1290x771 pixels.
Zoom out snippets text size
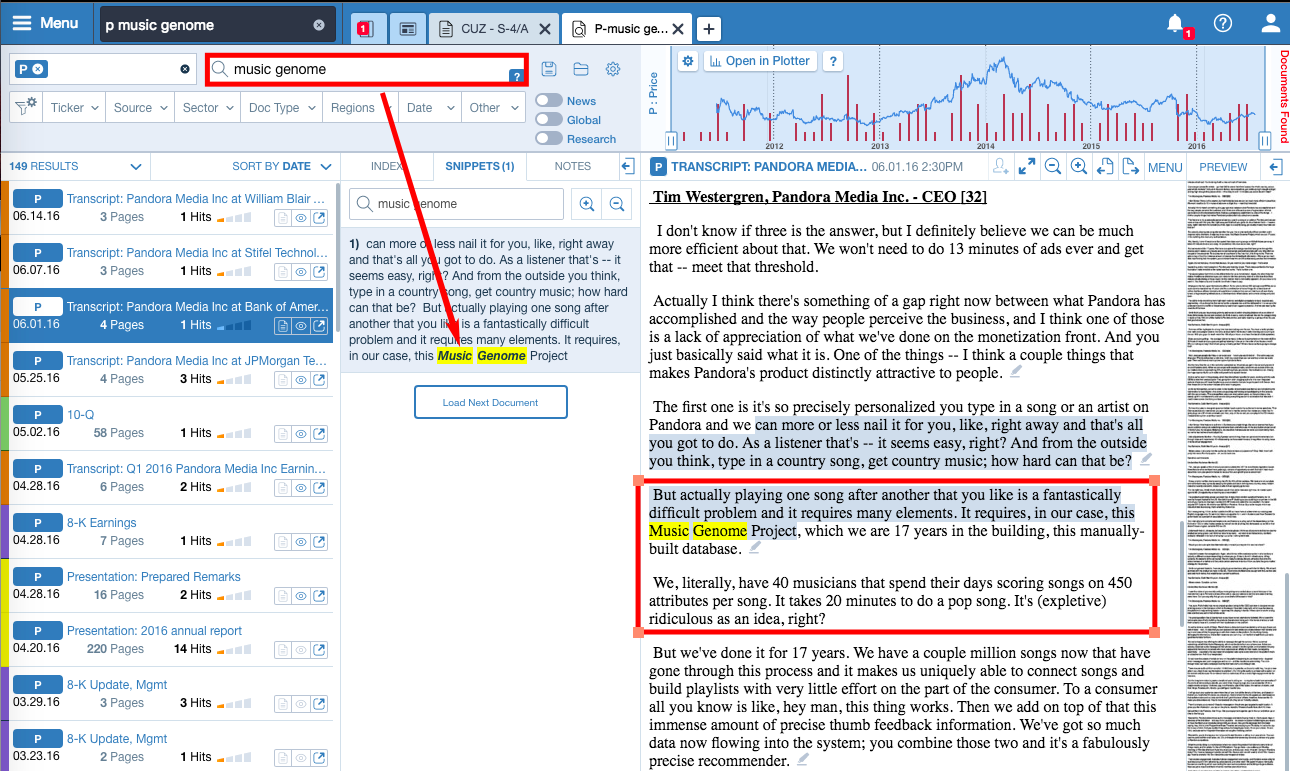pyautogui.click(x=617, y=204)
